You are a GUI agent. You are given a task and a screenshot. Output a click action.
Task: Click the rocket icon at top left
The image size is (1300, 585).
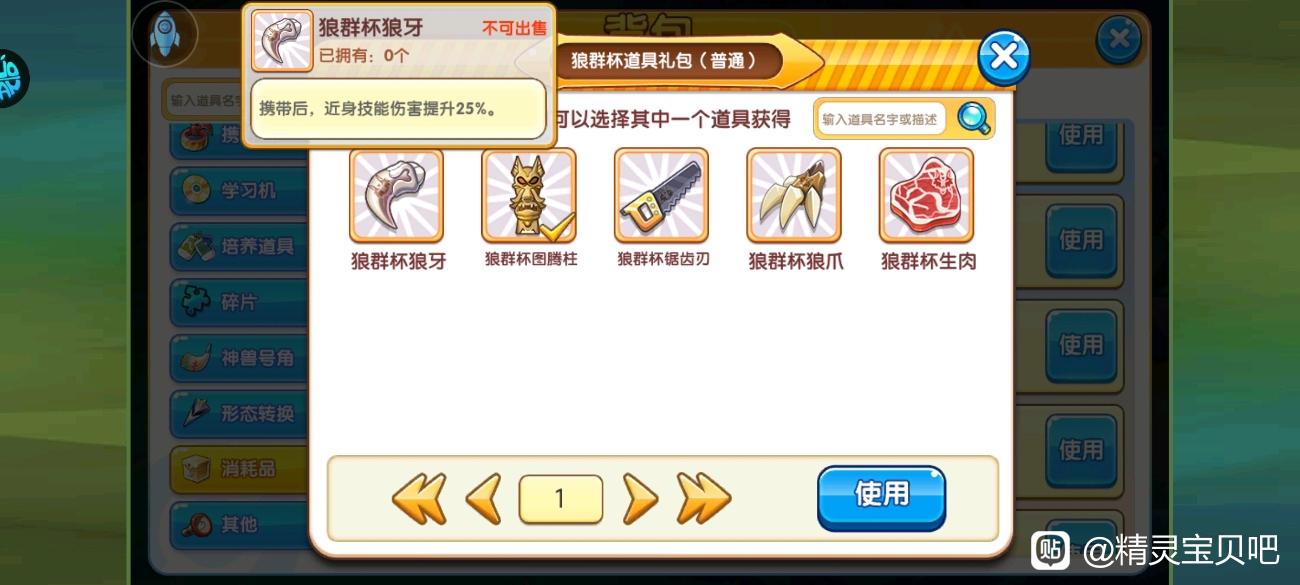(x=164, y=33)
